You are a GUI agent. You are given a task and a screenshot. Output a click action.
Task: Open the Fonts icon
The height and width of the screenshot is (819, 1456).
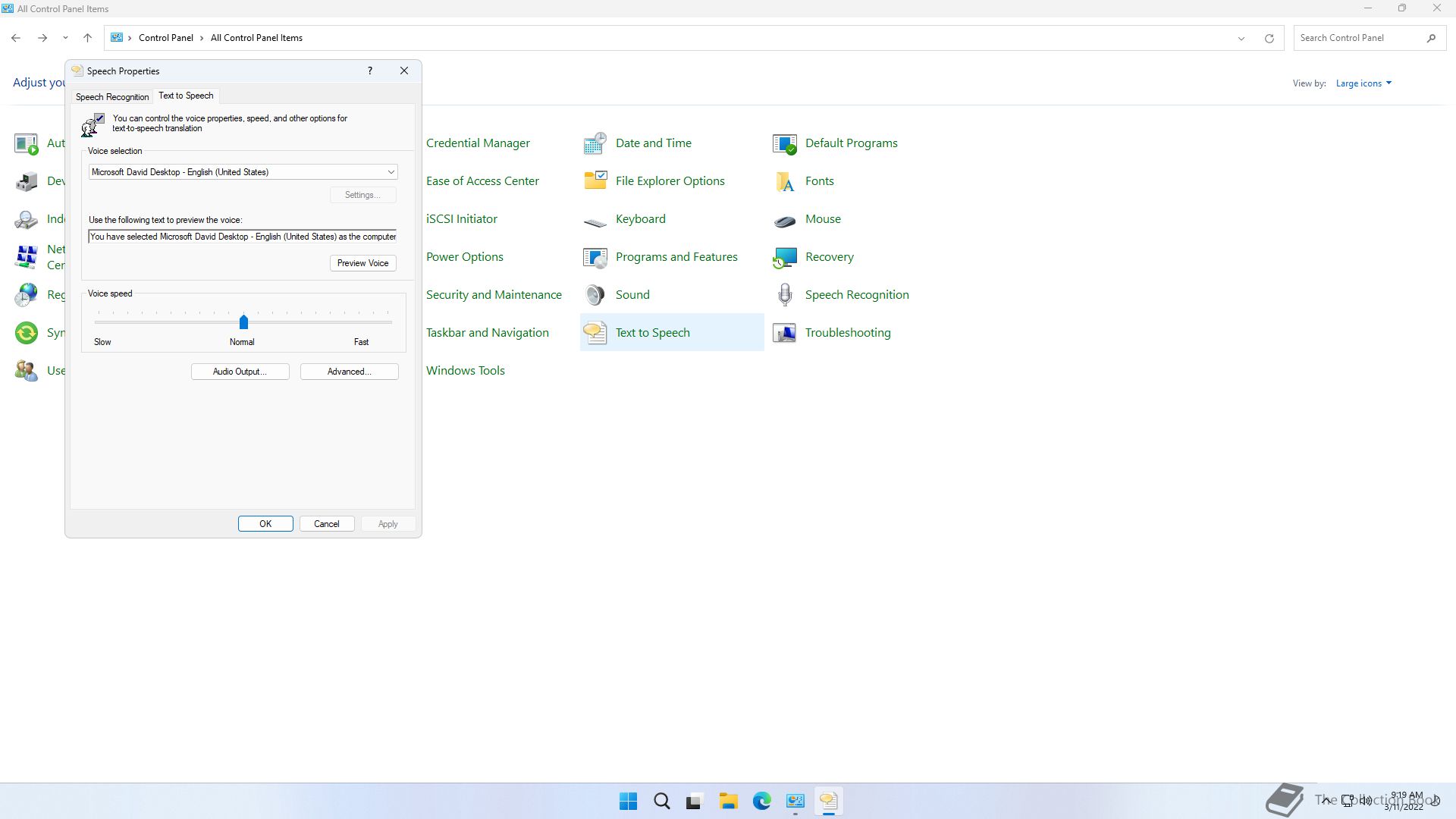tap(785, 180)
